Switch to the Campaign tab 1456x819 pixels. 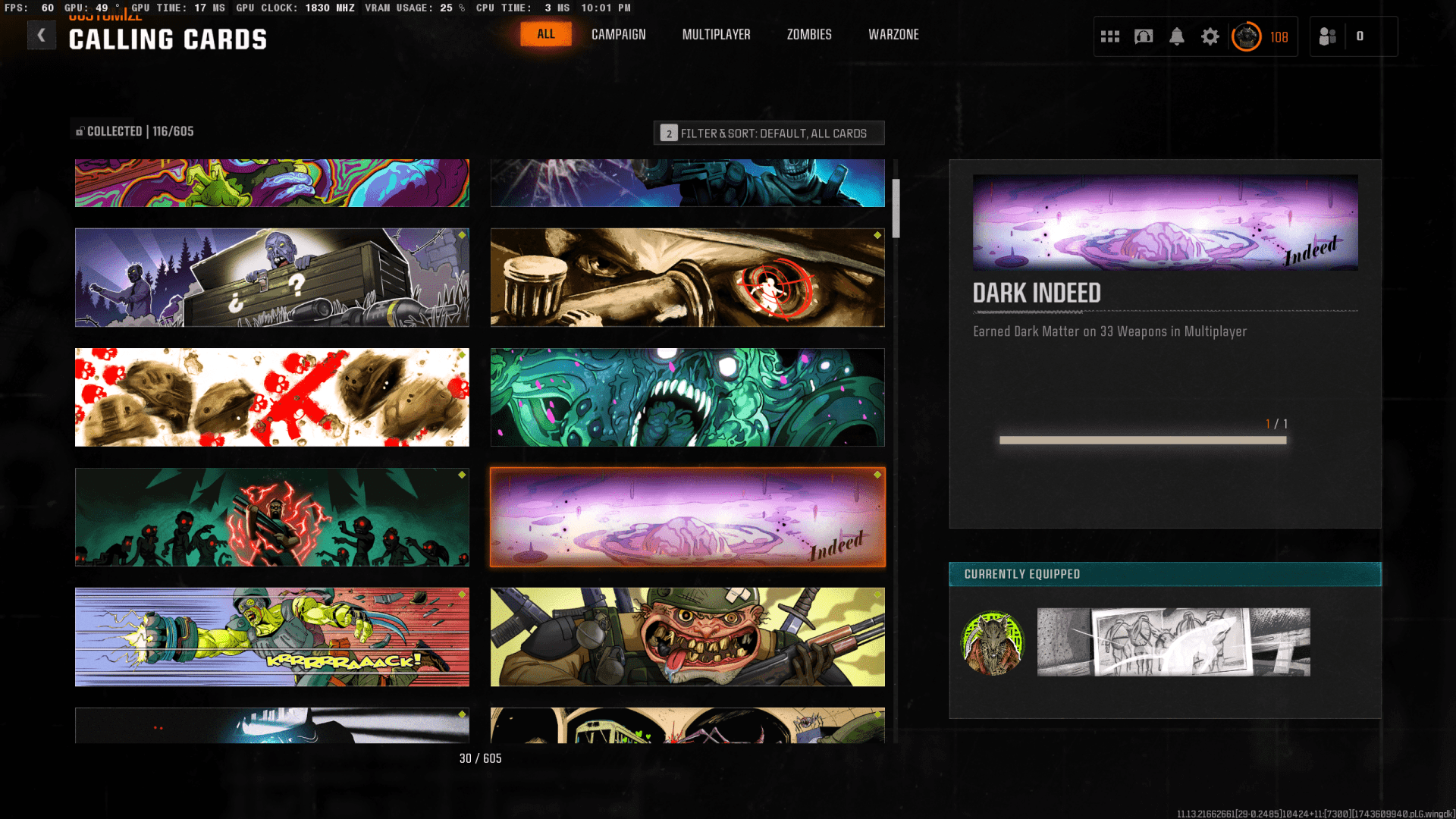pyautogui.click(x=619, y=35)
